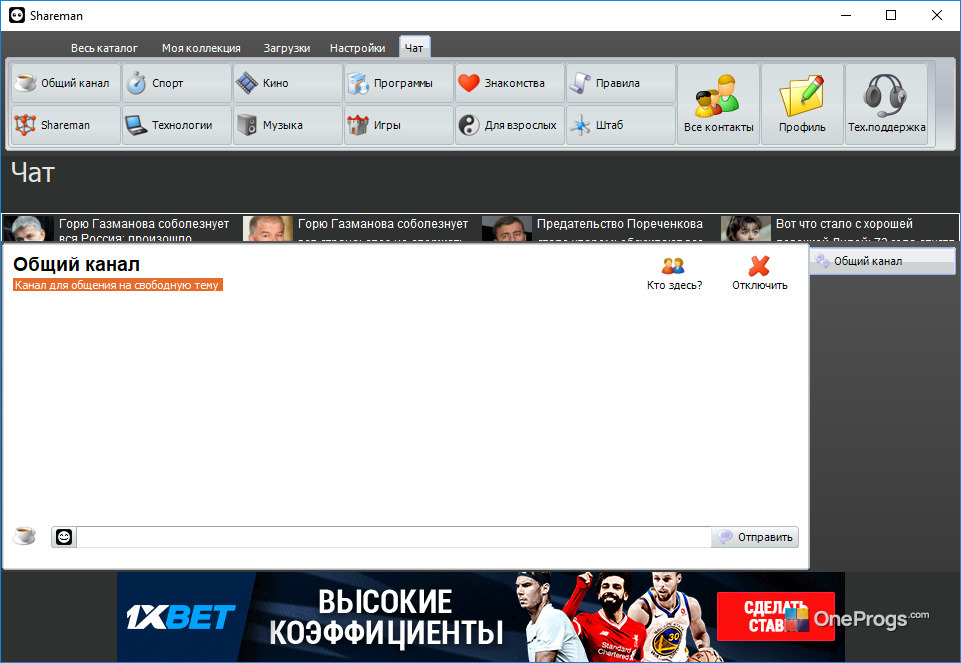Image resolution: width=961 pixels, height=663 pixels.
Task: Open the Музыка speaker channel
Action: [288, 125]
